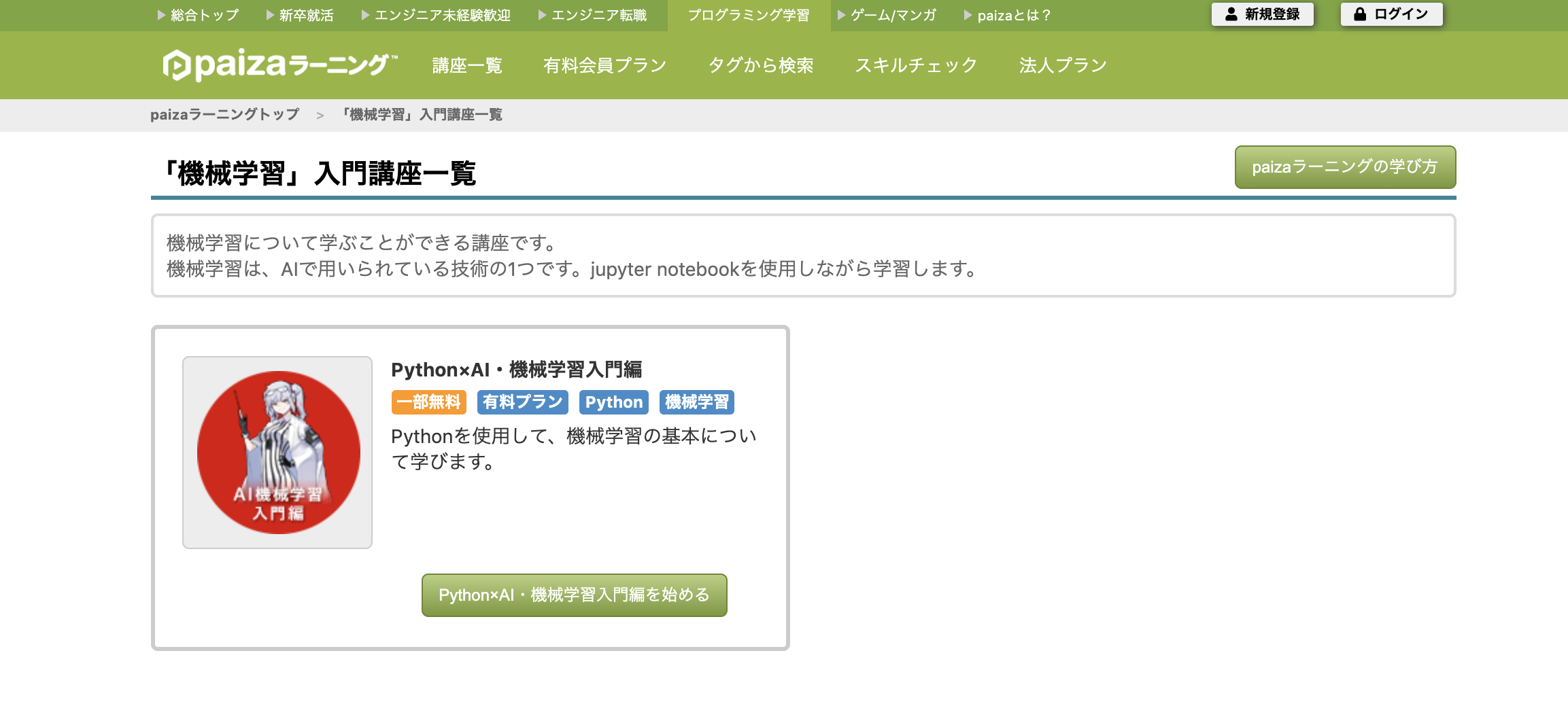Open the スキルチェック section

(x=916, y=65)
